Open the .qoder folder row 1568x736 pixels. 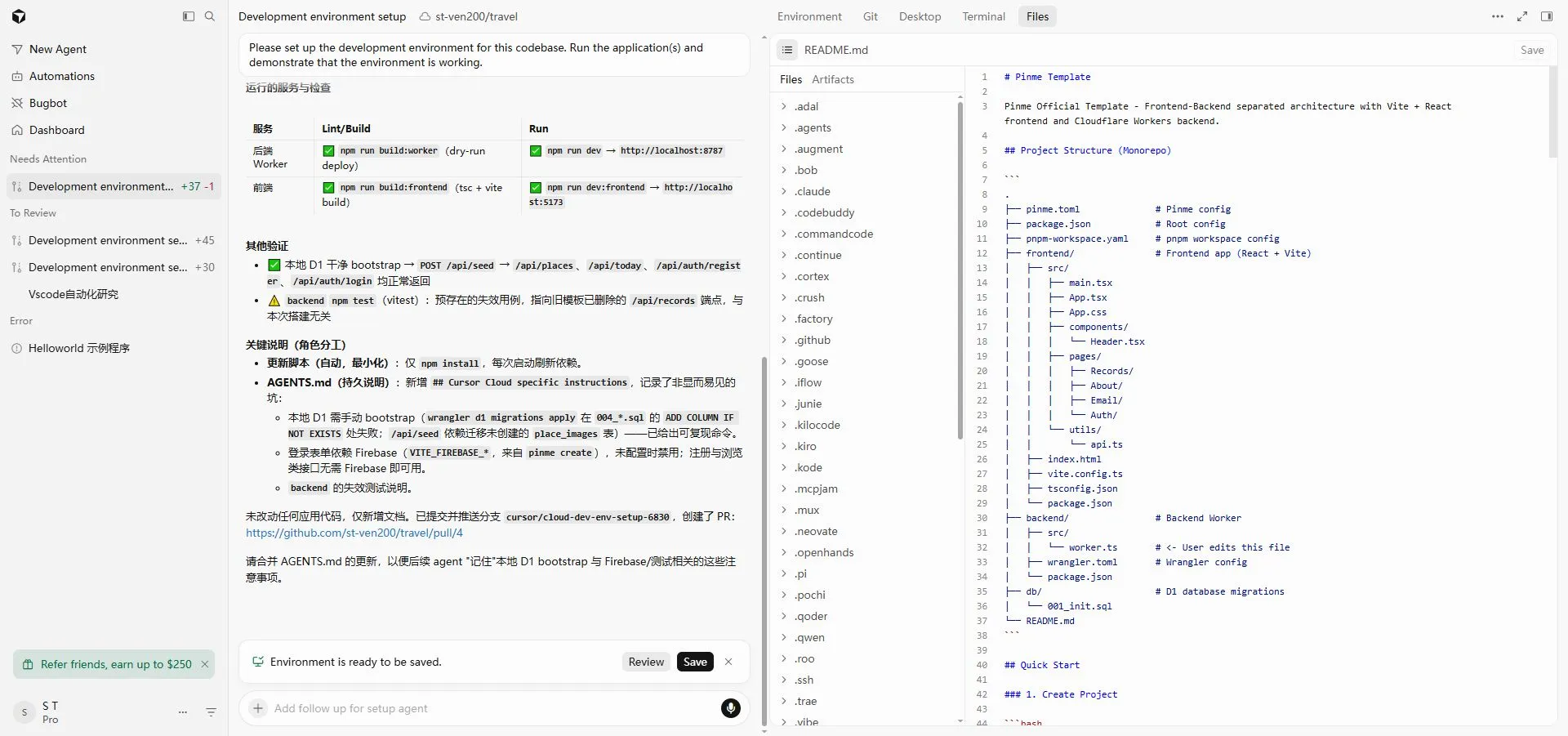tap(867, 616)
